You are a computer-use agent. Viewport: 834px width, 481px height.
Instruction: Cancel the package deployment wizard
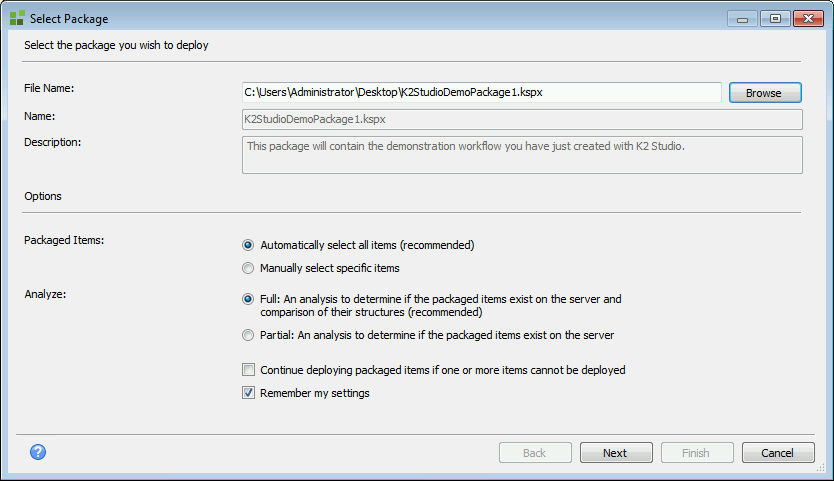(x=778, y=453)
